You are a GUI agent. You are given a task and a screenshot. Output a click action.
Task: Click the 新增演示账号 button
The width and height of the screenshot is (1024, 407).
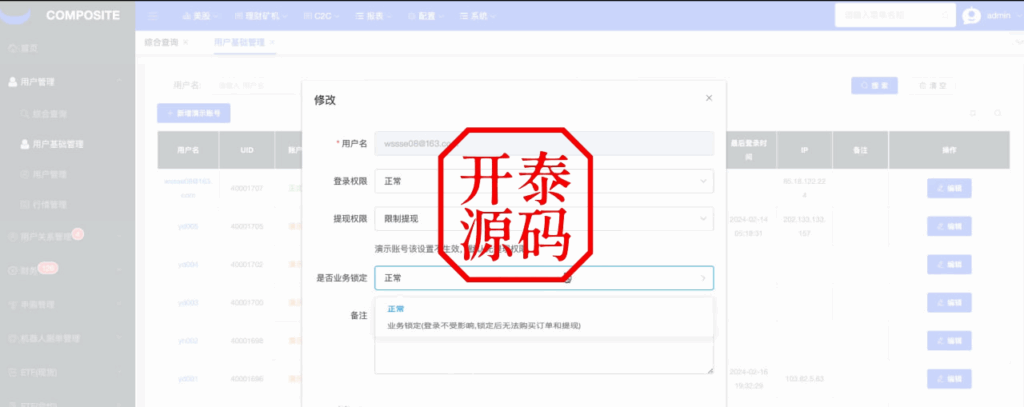[x=193, y=113]
